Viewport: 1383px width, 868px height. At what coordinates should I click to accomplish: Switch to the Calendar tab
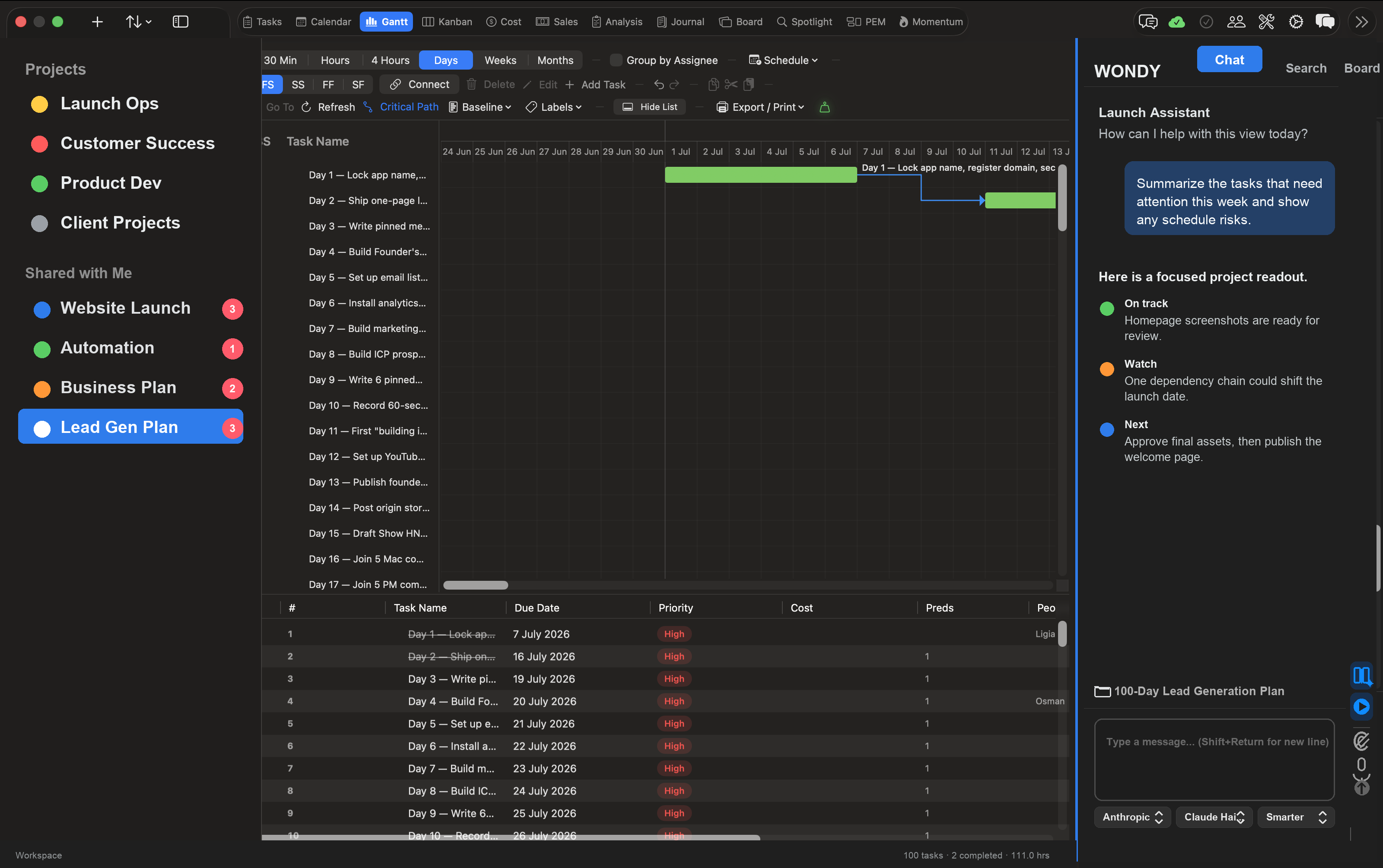pyautogui.click(x=323, y=22)
